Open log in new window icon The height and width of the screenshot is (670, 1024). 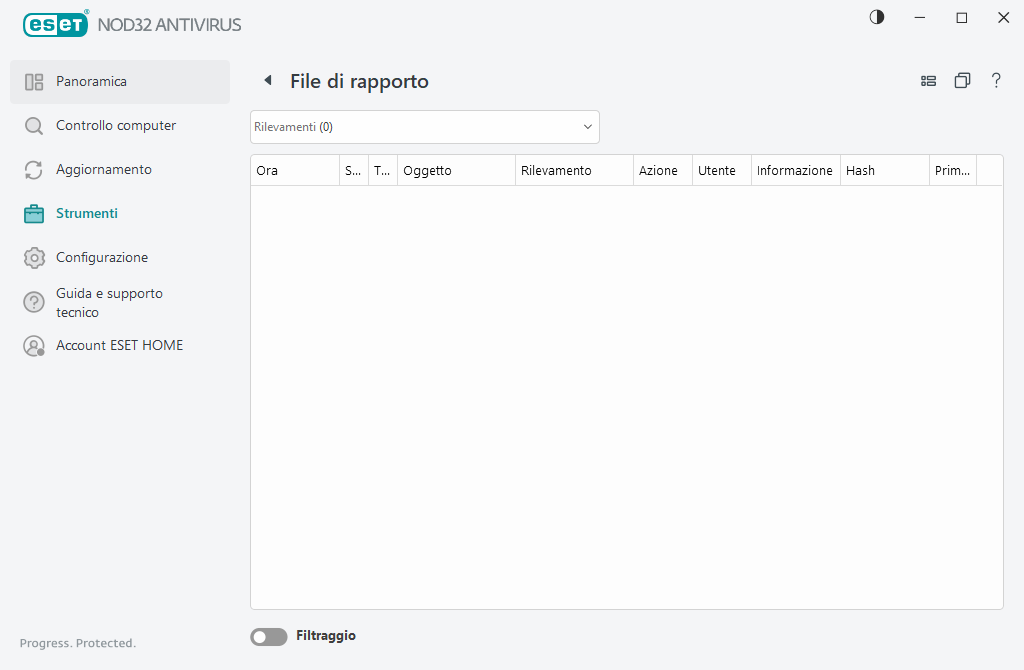pyautogui.click(x=962, y=81)
